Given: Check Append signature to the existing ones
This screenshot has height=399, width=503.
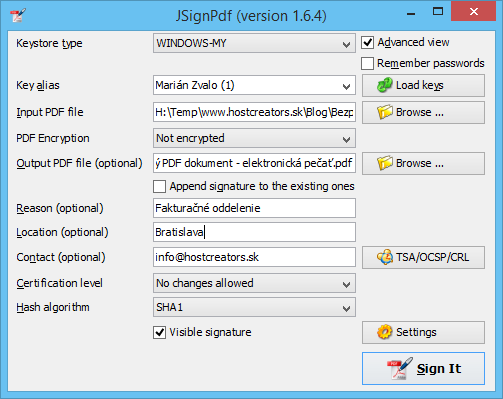Looking at the screenshot, I should [x=159, y=186].
